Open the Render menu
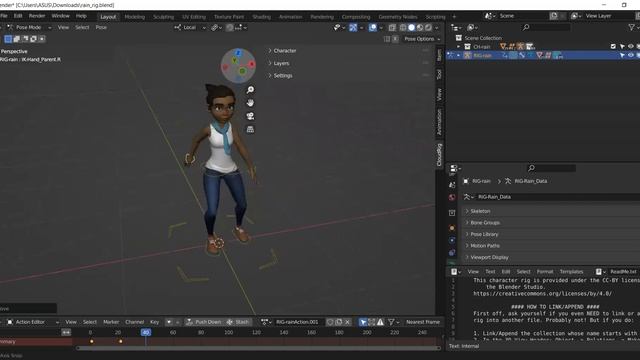This screenshot has height=360, width=640. pos(37,16)
